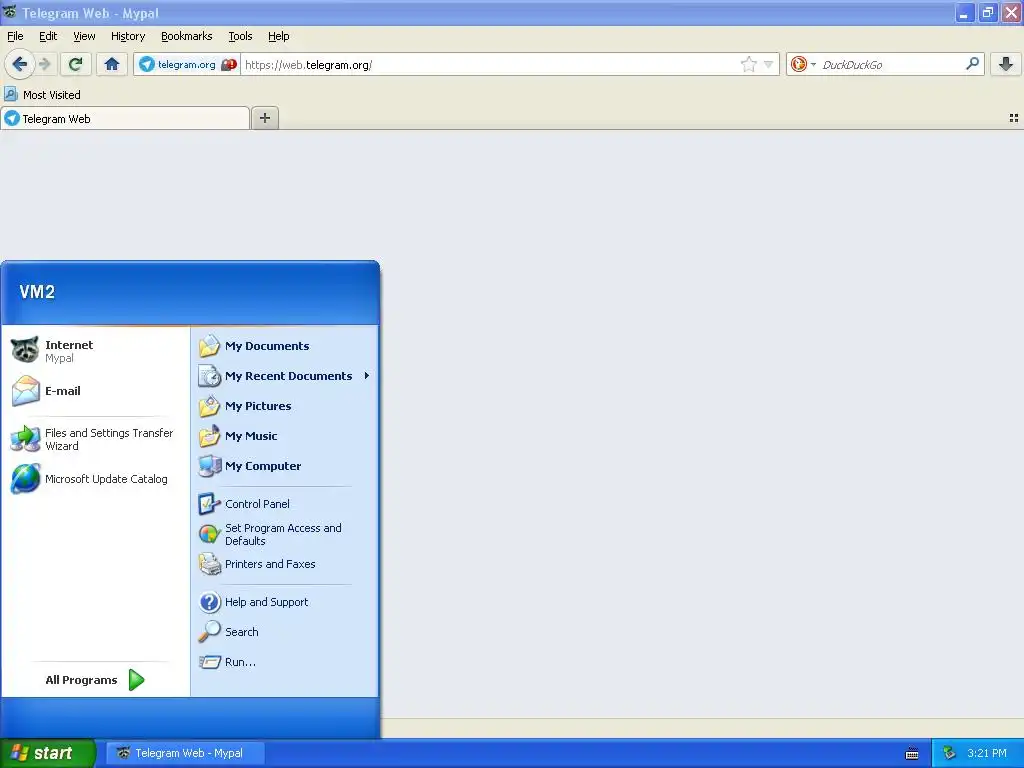Image resolution: width=1024 pixels, height=768 pixels.
Task: Open the File menu
Action: 15,36
